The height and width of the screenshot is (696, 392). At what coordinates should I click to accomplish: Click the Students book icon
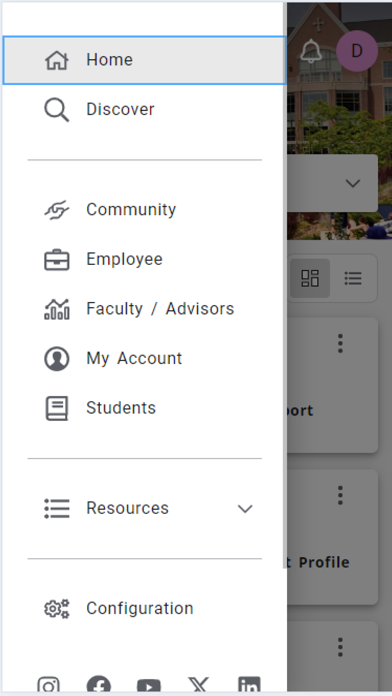pos(57,408)
